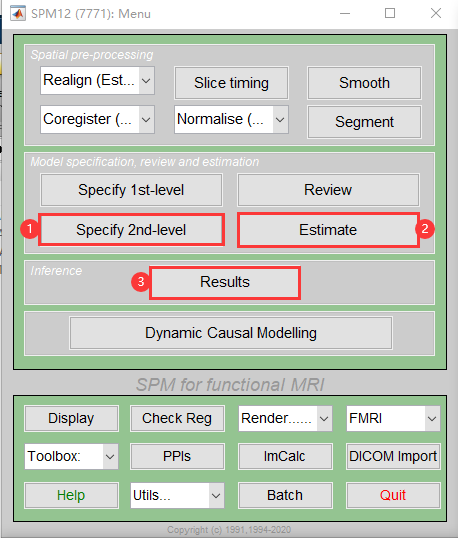
Task: Click the Display button
Action: (x=71, y=418)
